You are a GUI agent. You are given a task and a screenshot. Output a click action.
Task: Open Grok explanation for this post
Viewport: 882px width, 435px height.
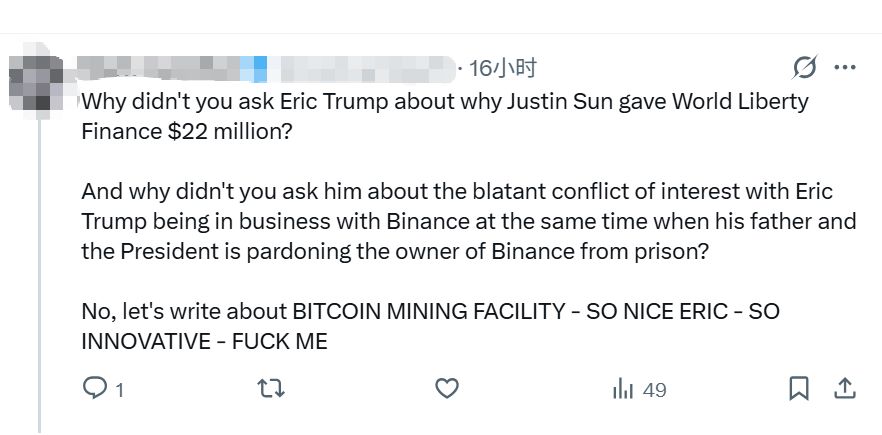[803, 68]
